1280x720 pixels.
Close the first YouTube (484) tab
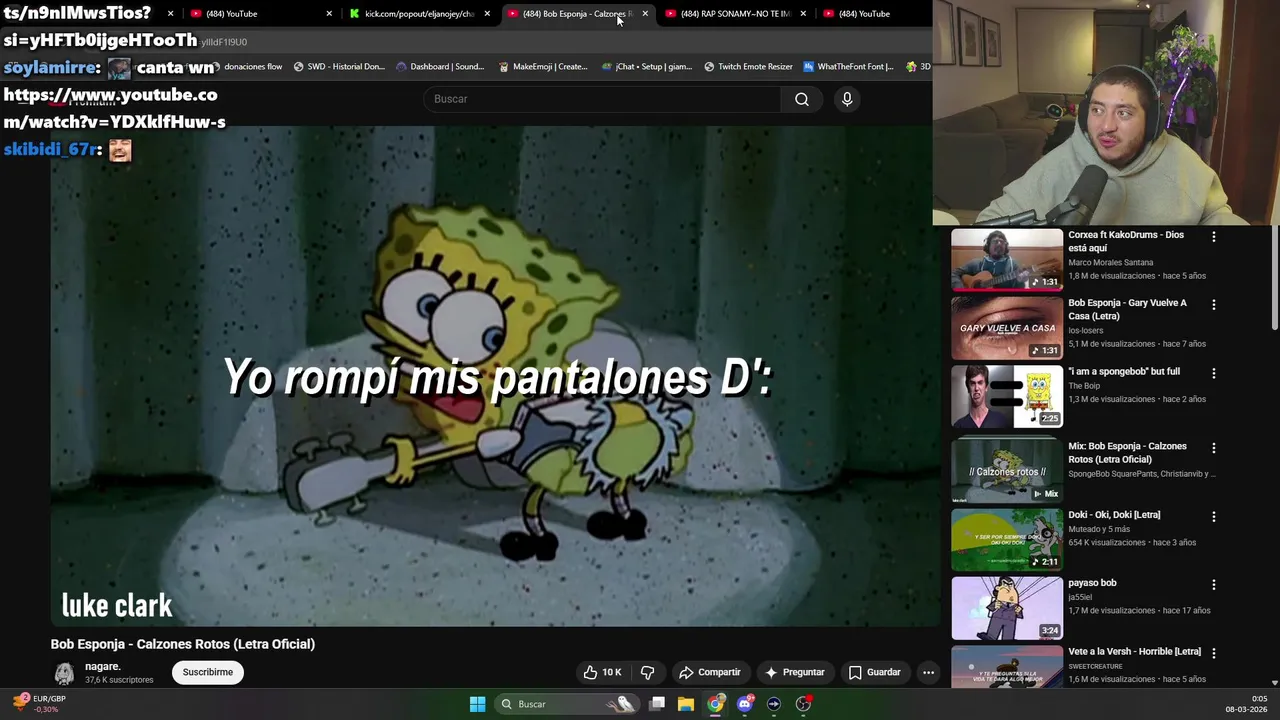[x=329, y=14]
